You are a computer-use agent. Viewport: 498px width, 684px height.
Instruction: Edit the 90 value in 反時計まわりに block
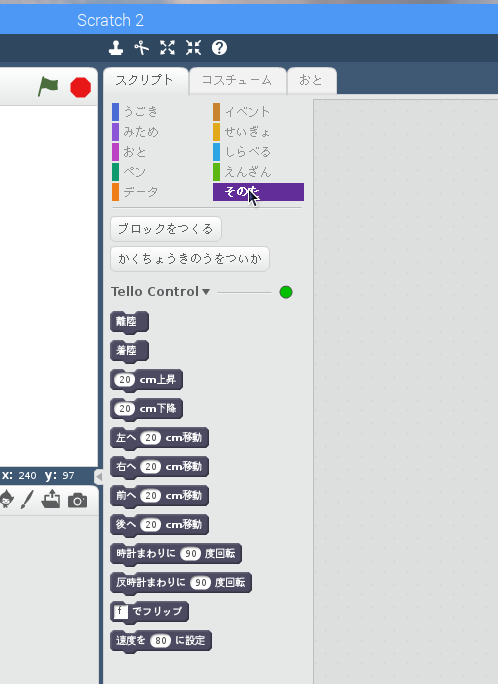[201, 582]
